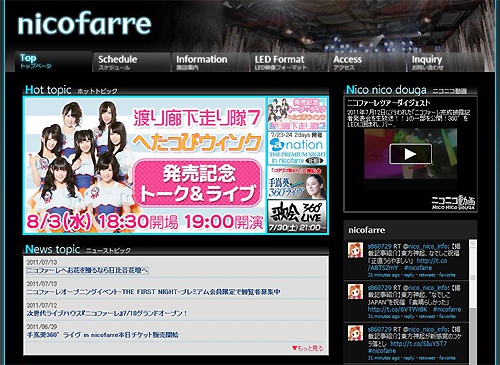Image resolution: width=500 pixels, height=365 pixels.
Task: Open the 2011/06/29 ticket sales news link
Action: [x=103, y=335]
